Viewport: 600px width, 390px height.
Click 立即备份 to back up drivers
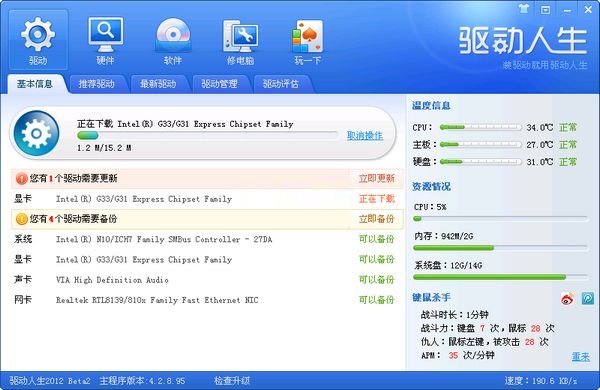click(x=377, y=219)
